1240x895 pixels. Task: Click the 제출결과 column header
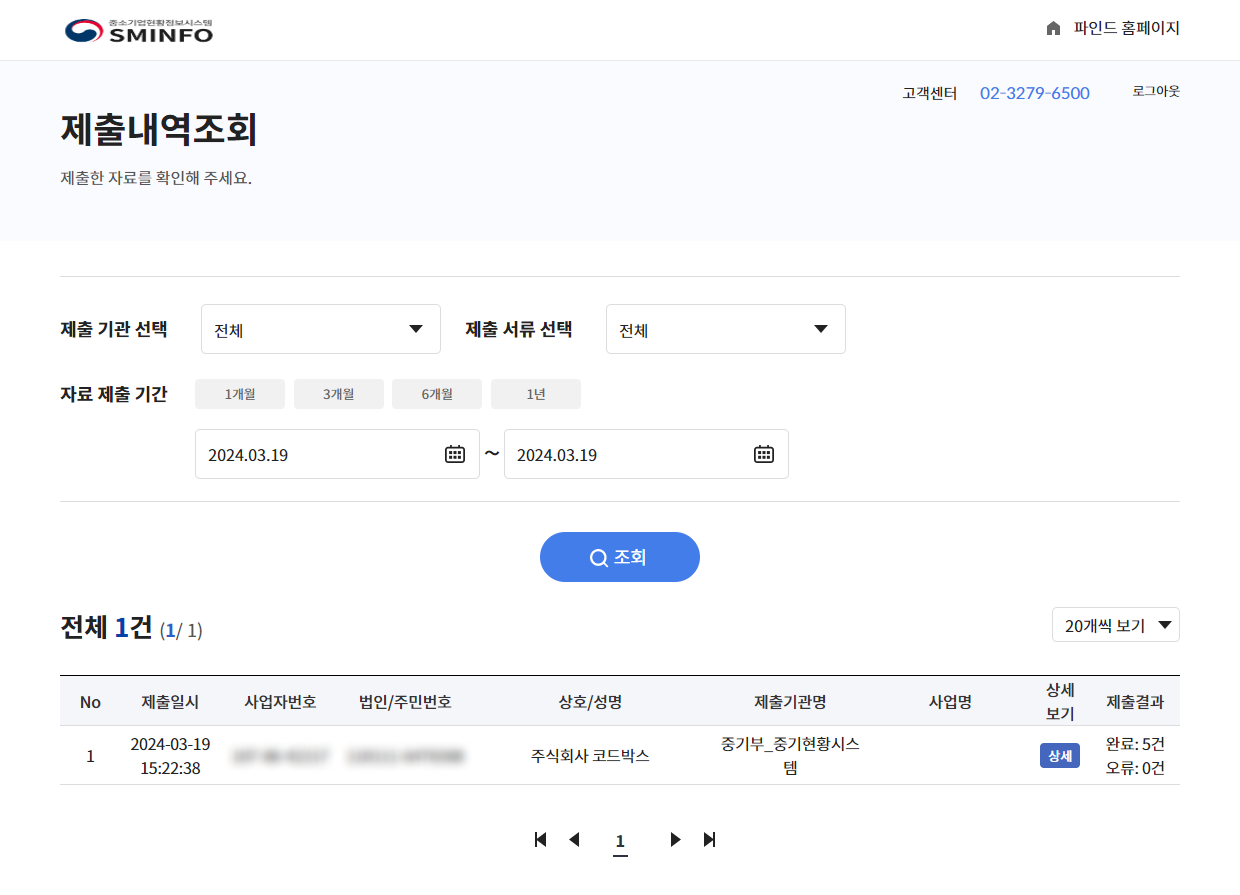tap(1135, 702)
